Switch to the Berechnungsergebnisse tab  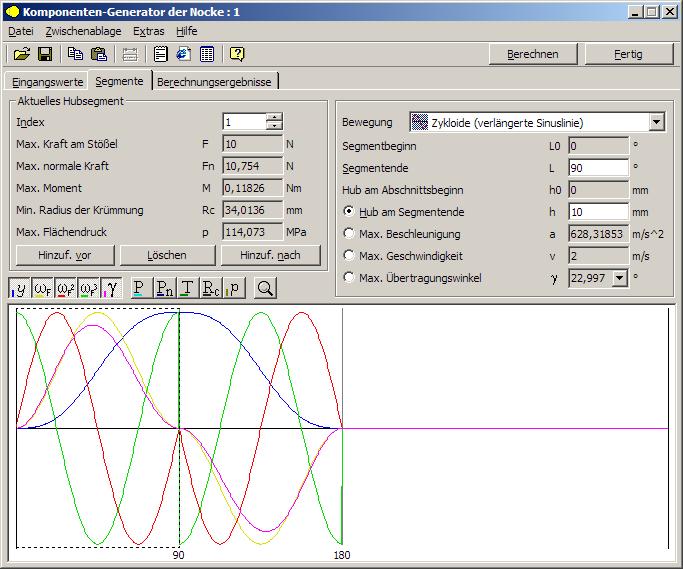pyautogui.click(x=214, y=82)
